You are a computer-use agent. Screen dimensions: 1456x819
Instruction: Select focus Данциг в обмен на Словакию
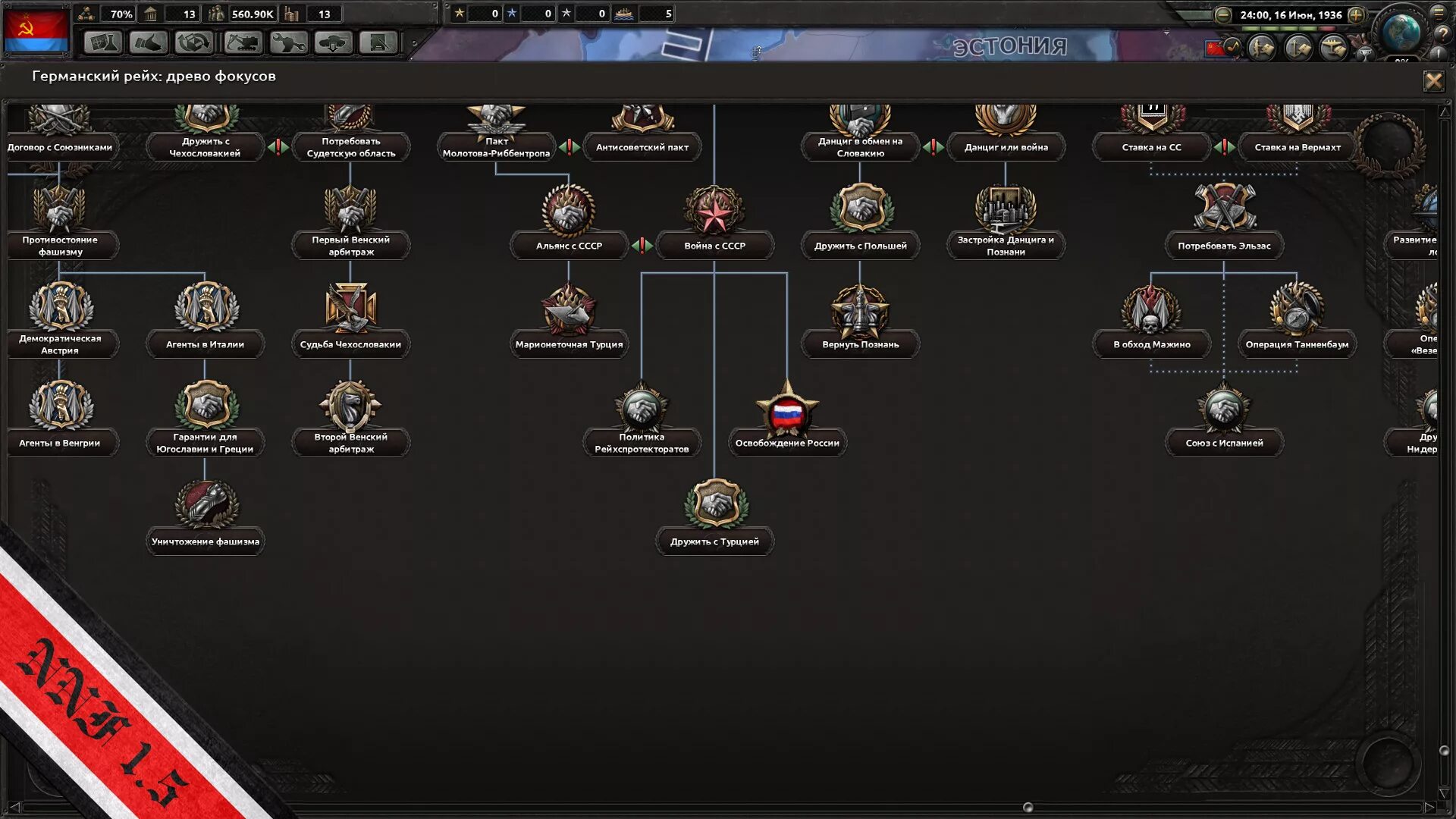coord(860,147)
